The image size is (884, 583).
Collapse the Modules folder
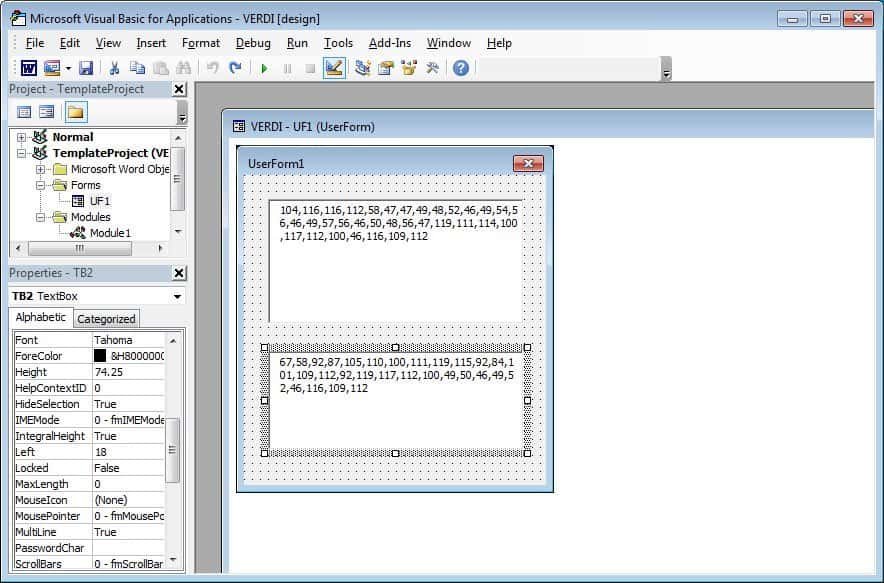pyautogui.click(x=40, y=217)
